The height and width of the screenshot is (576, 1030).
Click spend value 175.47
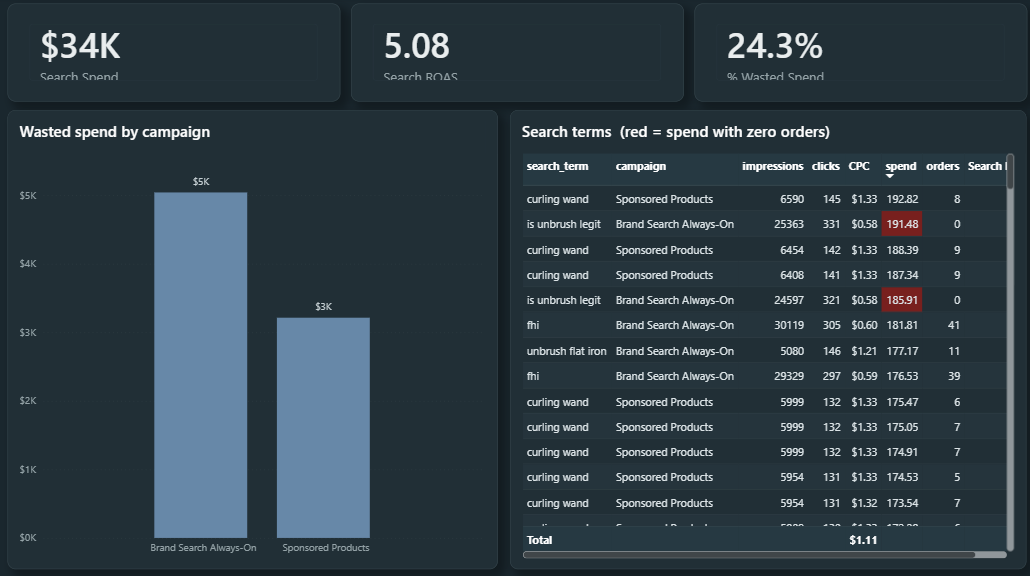click(902, 402)
